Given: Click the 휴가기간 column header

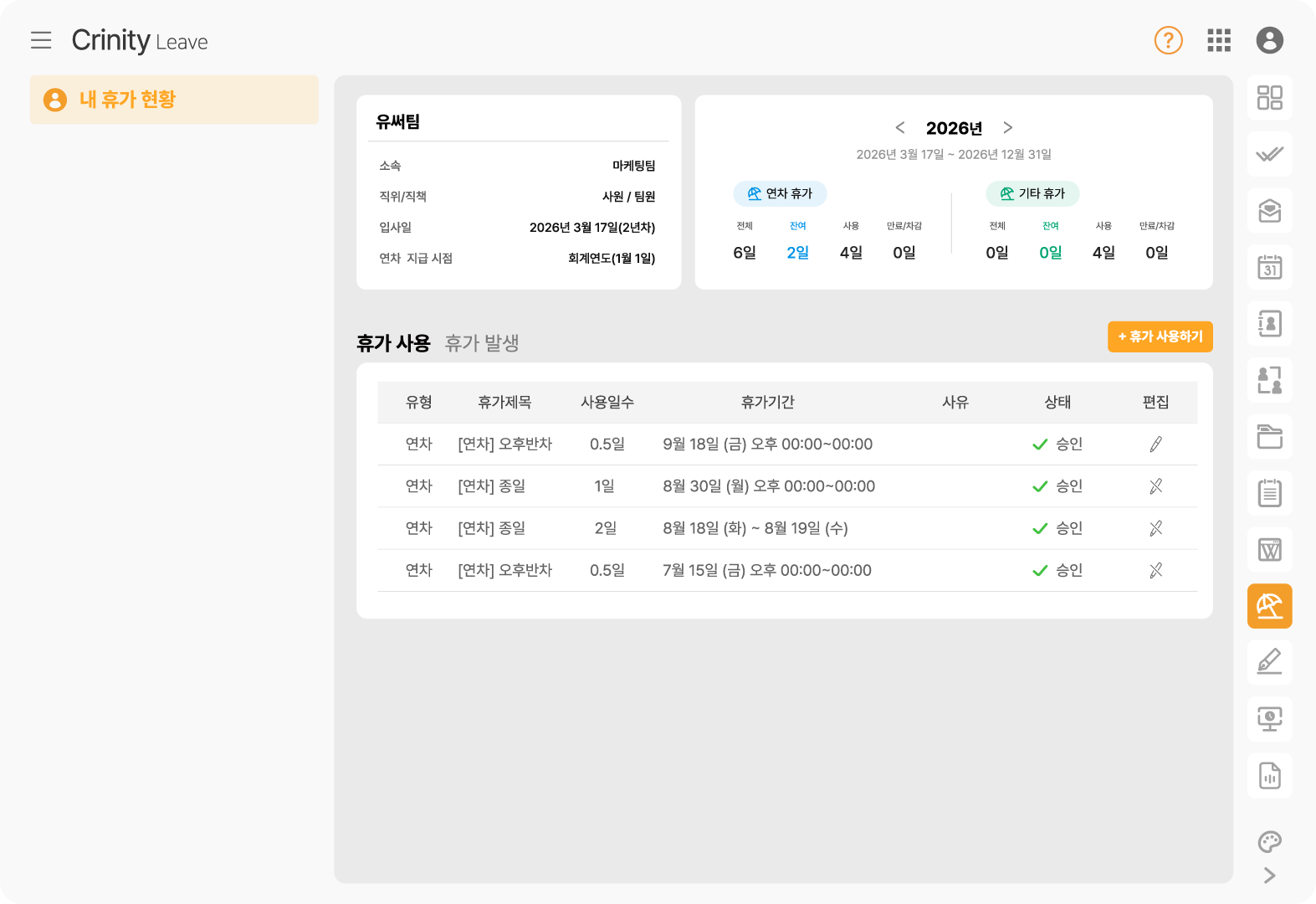Looking at the screenshot, I should click(767, 403).
